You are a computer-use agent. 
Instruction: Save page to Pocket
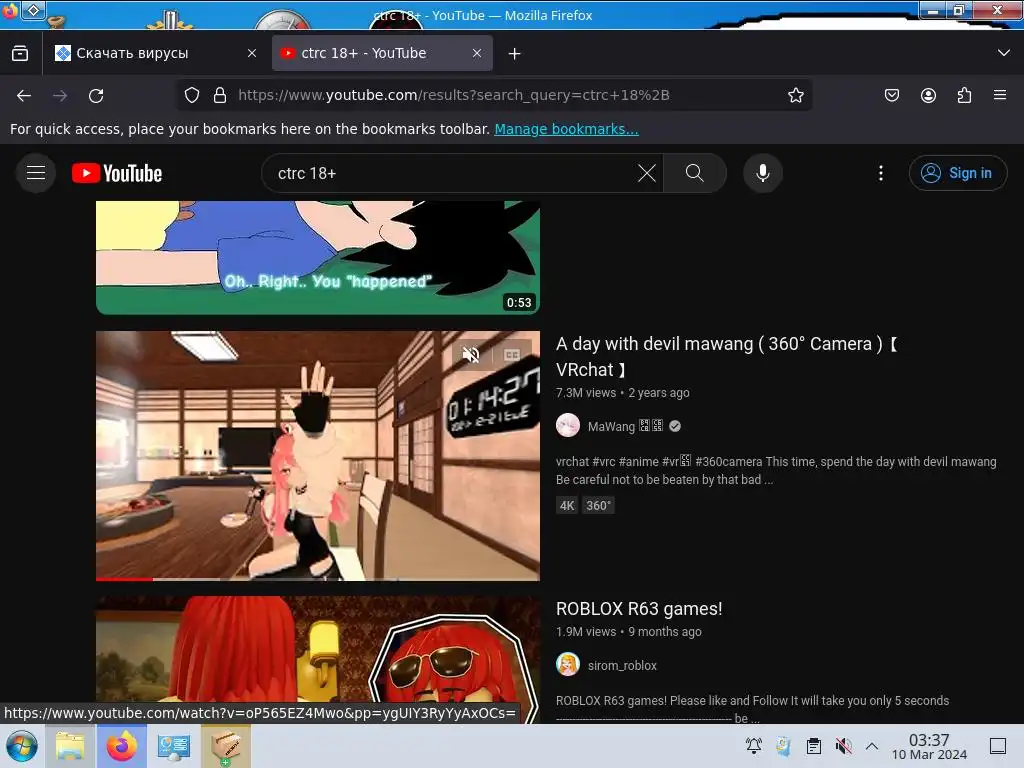892,95
